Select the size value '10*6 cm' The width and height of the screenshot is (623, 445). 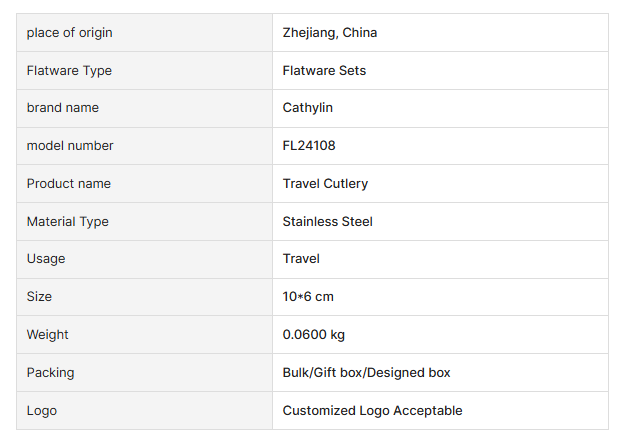(308, 297)
